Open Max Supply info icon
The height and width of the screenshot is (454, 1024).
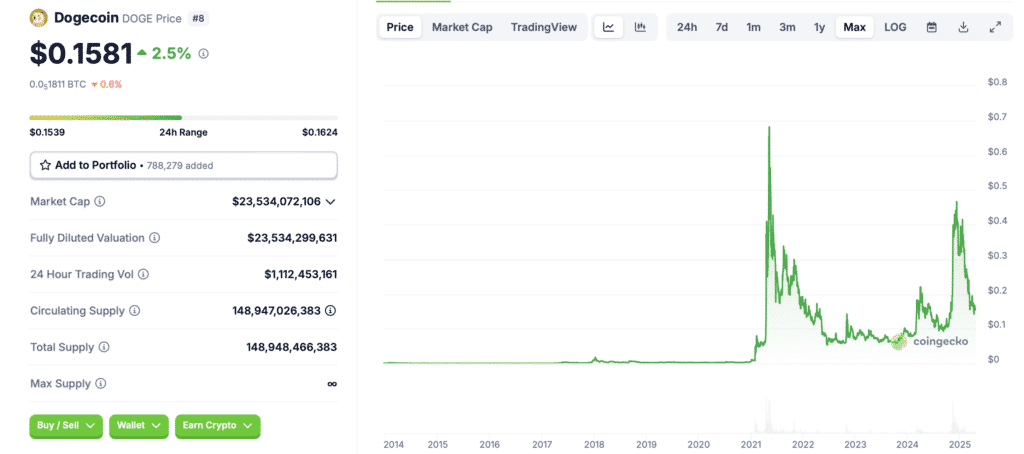(x=101, y=383)
